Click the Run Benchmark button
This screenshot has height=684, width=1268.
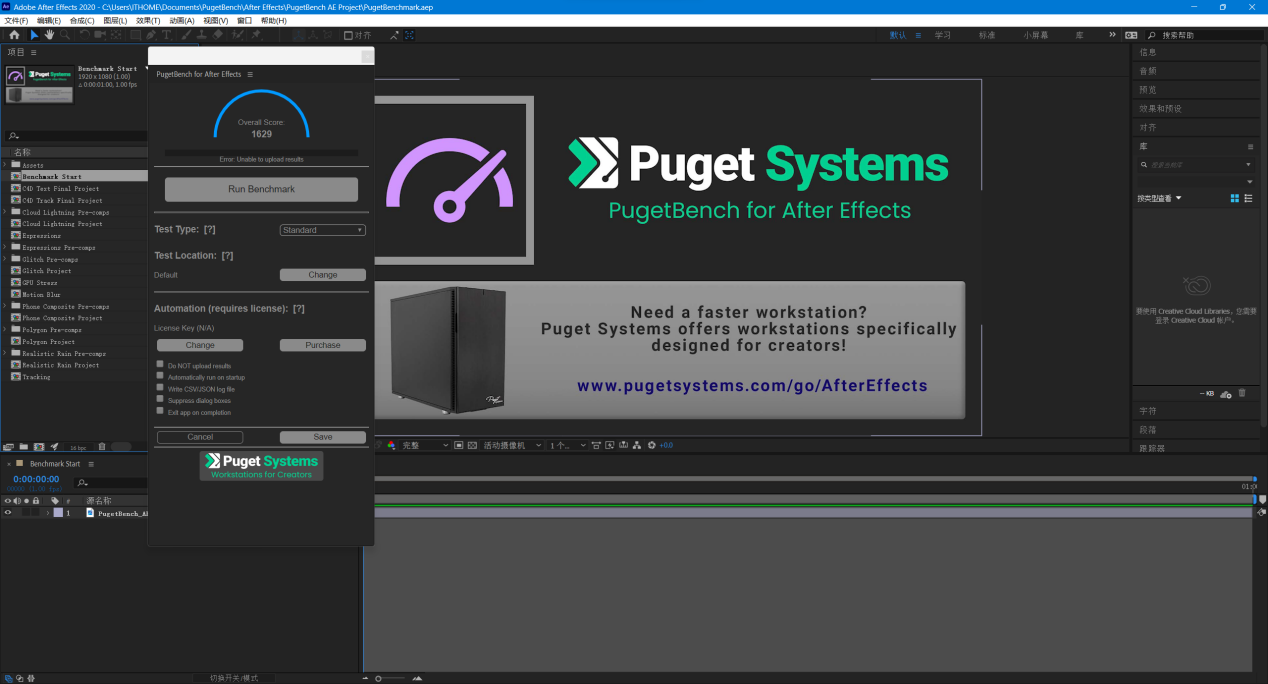[x=261, y=189]
